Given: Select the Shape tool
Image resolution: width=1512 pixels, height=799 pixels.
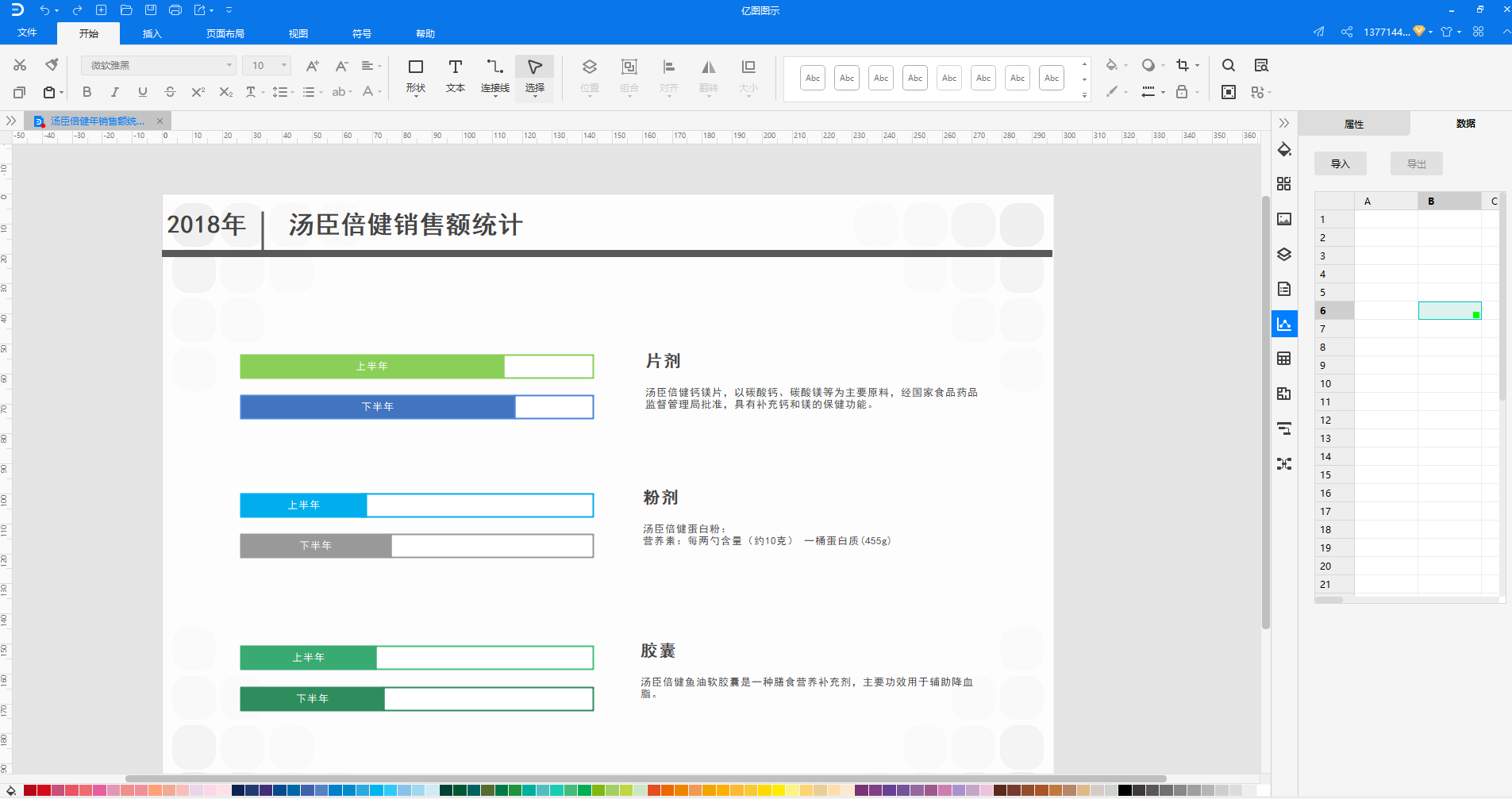Looking at the screenshot, I should point(415,76).
